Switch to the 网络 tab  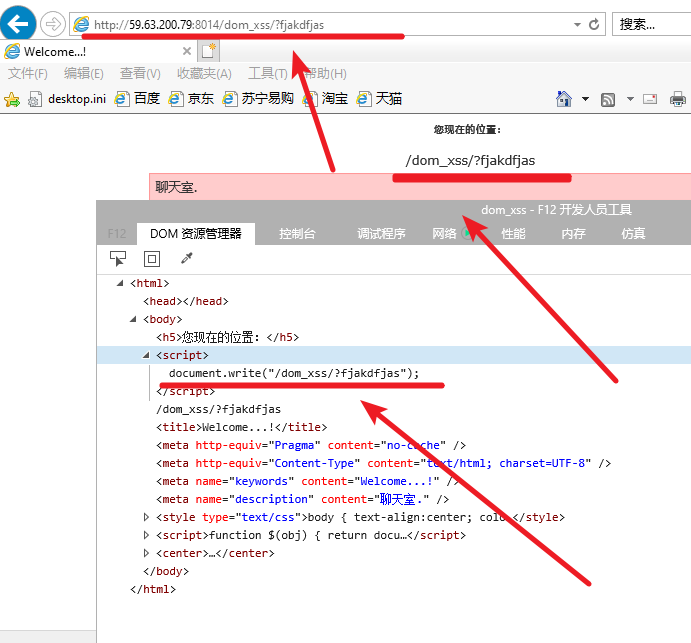(444, 234)
